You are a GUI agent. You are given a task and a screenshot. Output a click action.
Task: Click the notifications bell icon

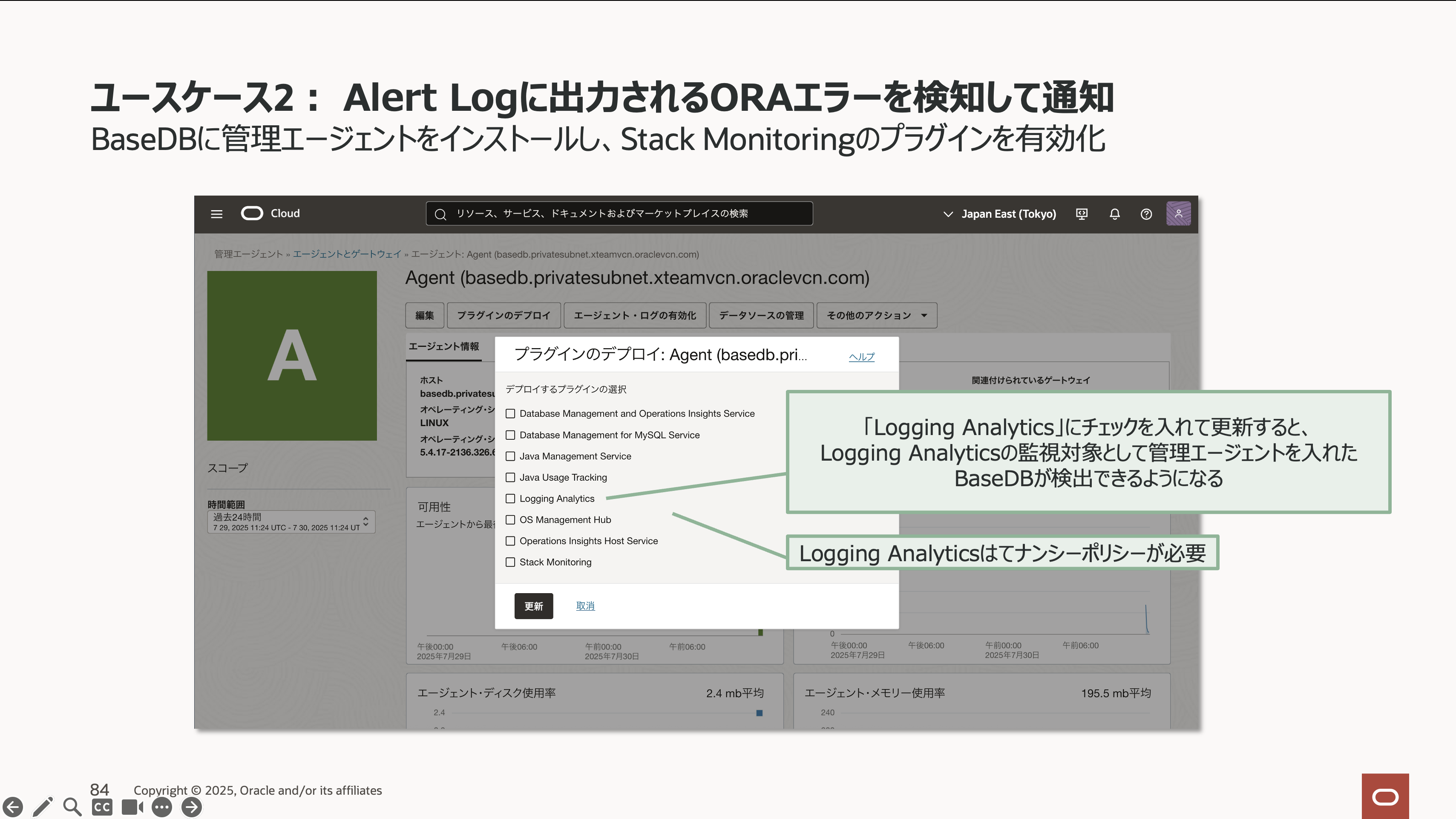(1114, 214)
